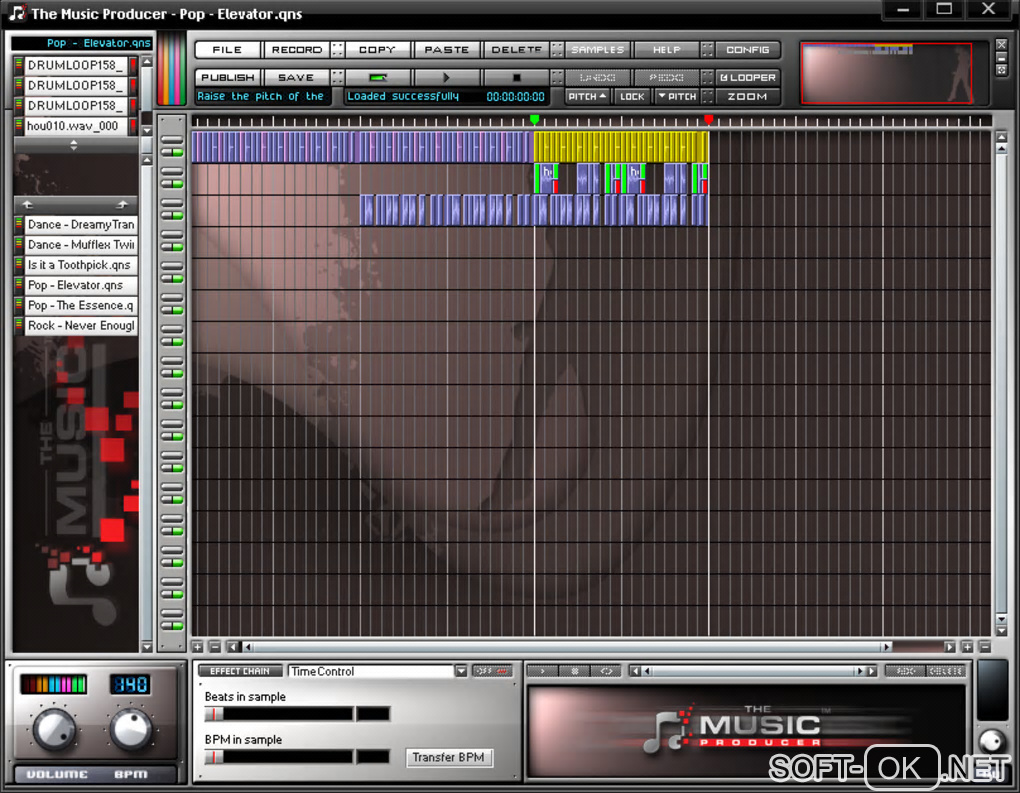Click the Transfer BPM button

click(x=448, y=757)
